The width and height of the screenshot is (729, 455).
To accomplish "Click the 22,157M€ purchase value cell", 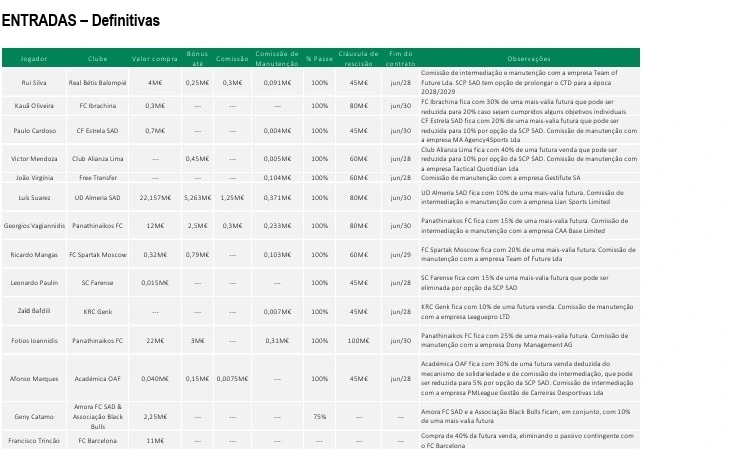I will pyautogui.click(x=155, y=198).
